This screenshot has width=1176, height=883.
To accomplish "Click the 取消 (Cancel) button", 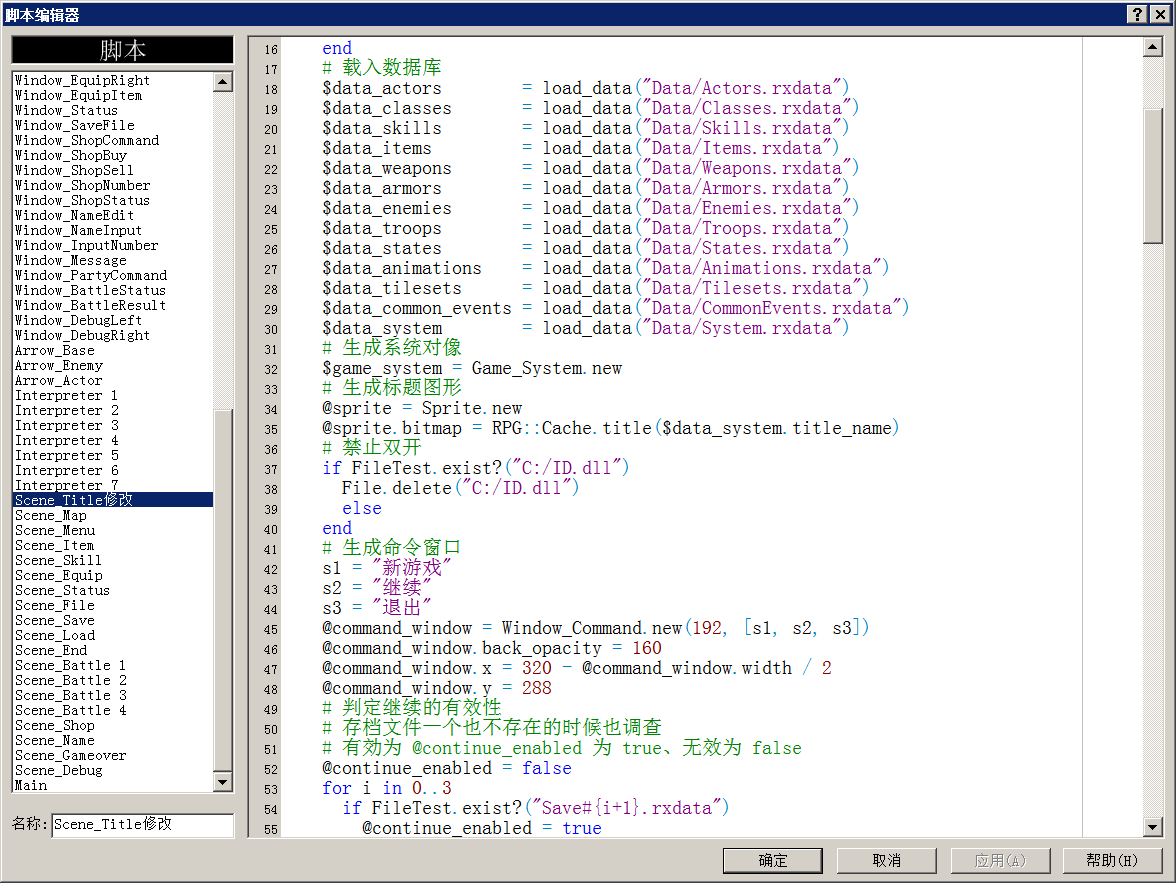I will (x=886, y=860).
